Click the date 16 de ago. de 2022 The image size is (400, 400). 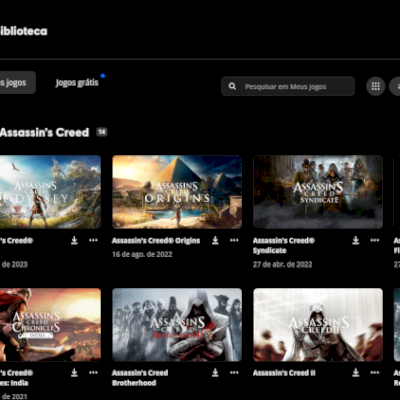(x=142, y=254)
